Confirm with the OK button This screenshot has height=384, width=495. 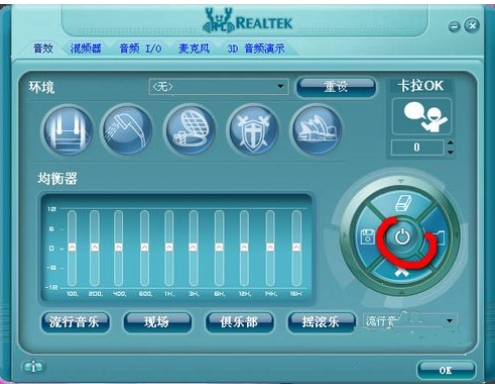[x=446, y=370]
